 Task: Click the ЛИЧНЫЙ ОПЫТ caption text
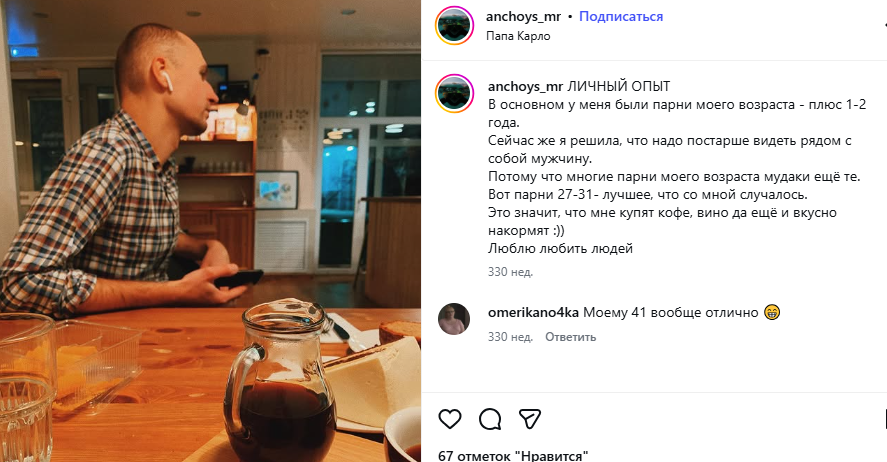click(618, 87)
